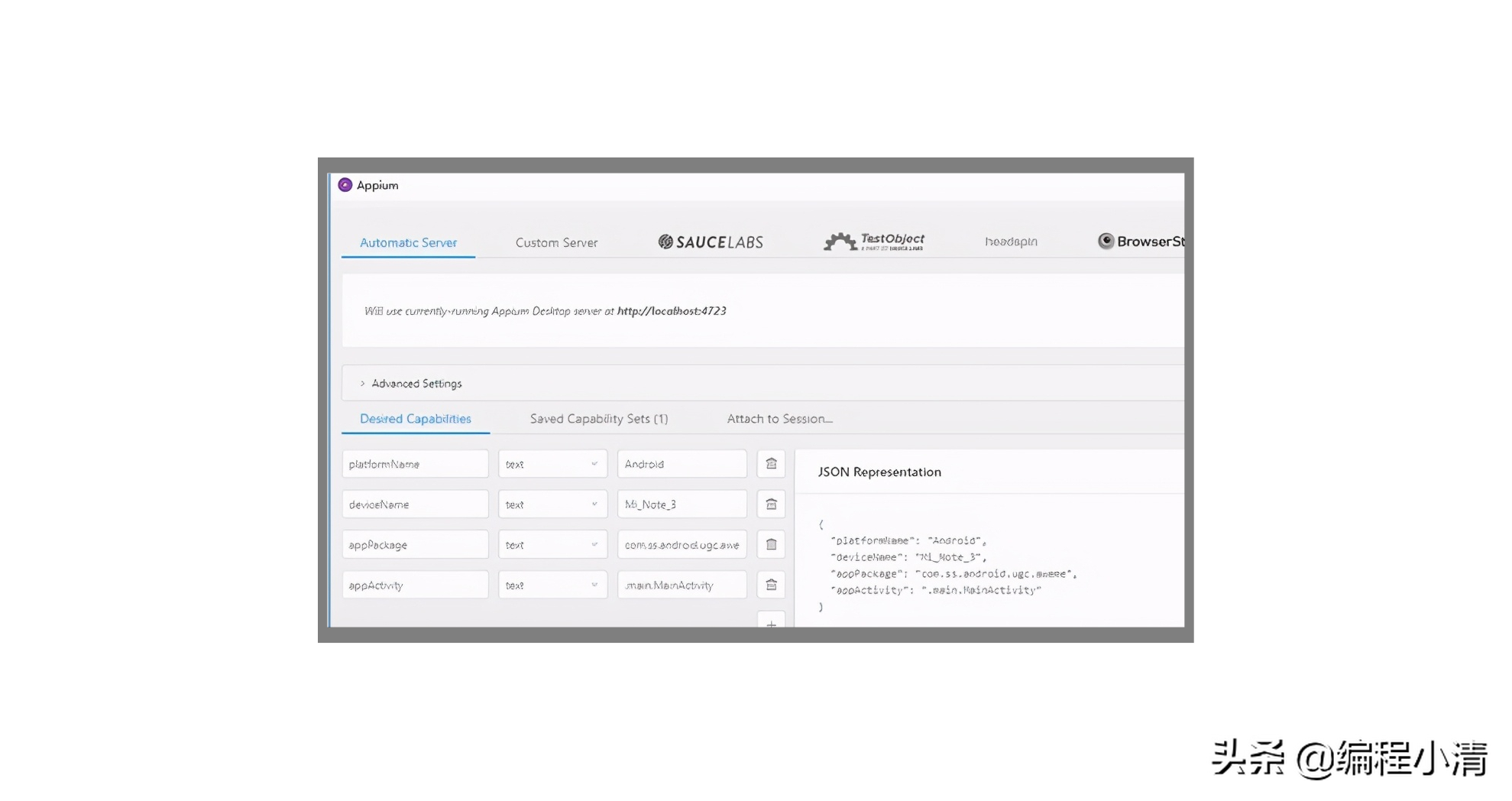
Task: Open Saved Capability Sets tab
Action: pyautogui.click(x=599, y=419)
